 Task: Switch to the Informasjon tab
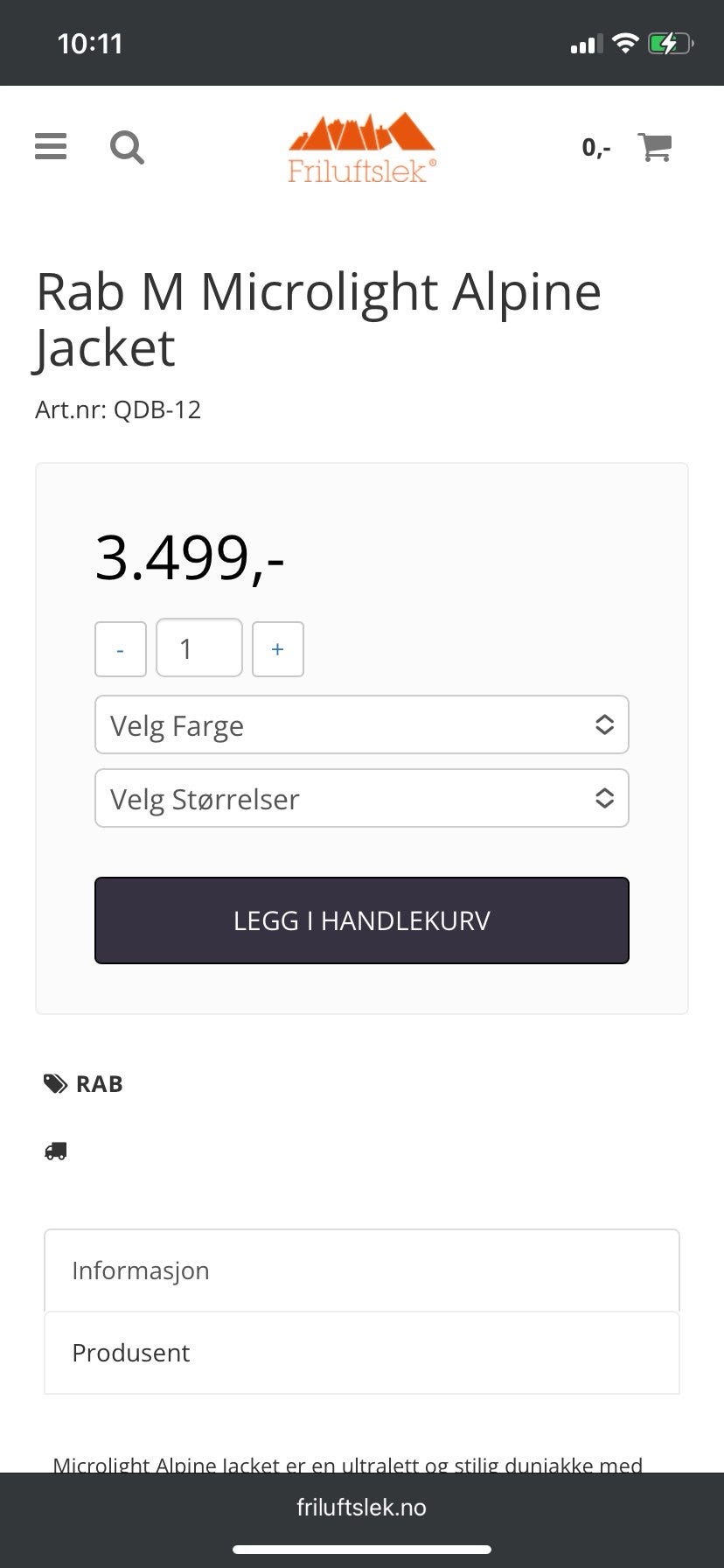362,1270
